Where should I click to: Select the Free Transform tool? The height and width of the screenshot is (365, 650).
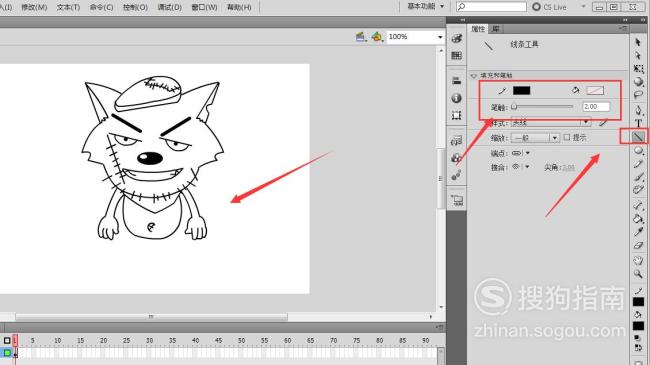click(638, 68)
